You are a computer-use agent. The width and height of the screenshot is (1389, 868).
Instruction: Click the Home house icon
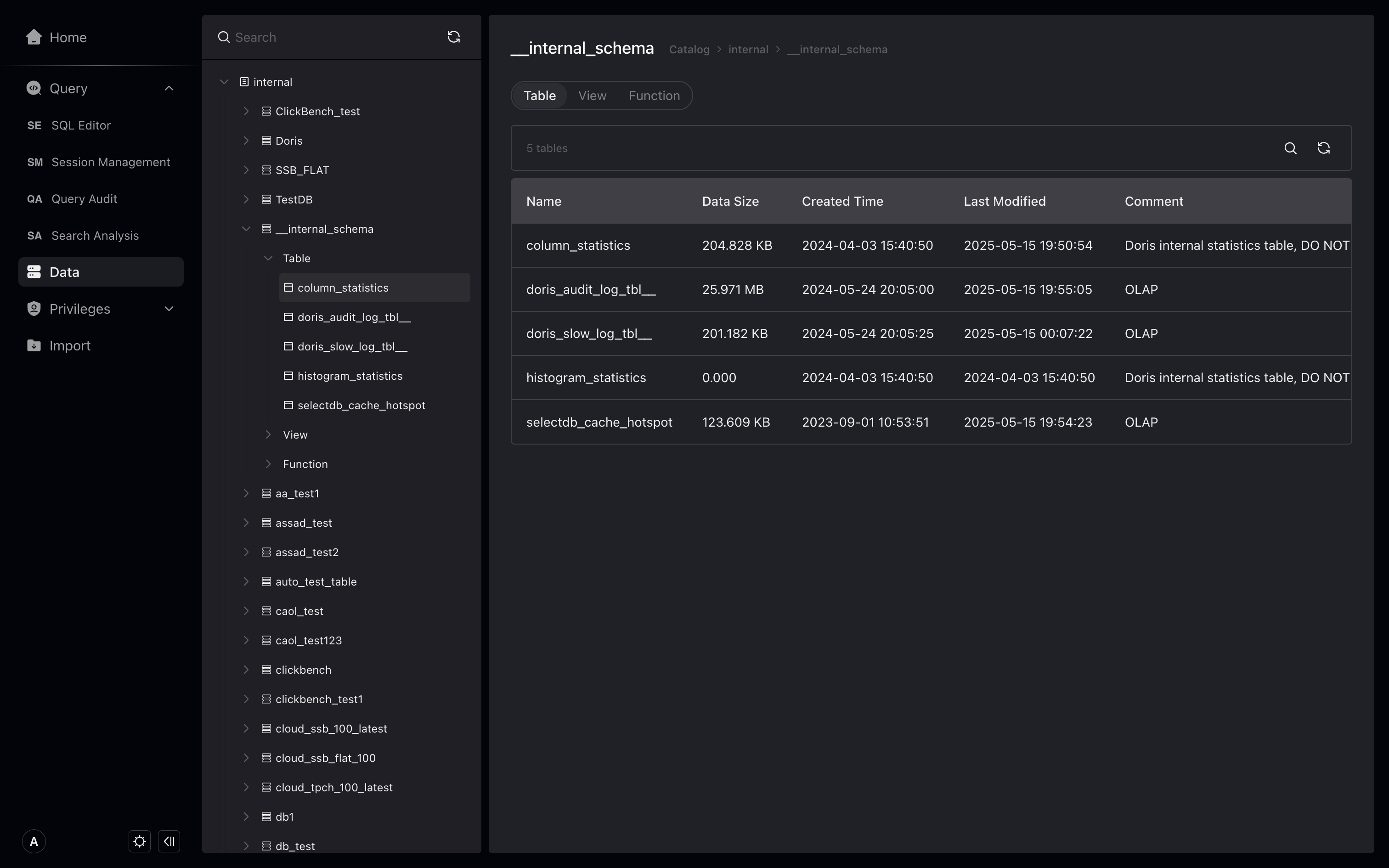34,37
